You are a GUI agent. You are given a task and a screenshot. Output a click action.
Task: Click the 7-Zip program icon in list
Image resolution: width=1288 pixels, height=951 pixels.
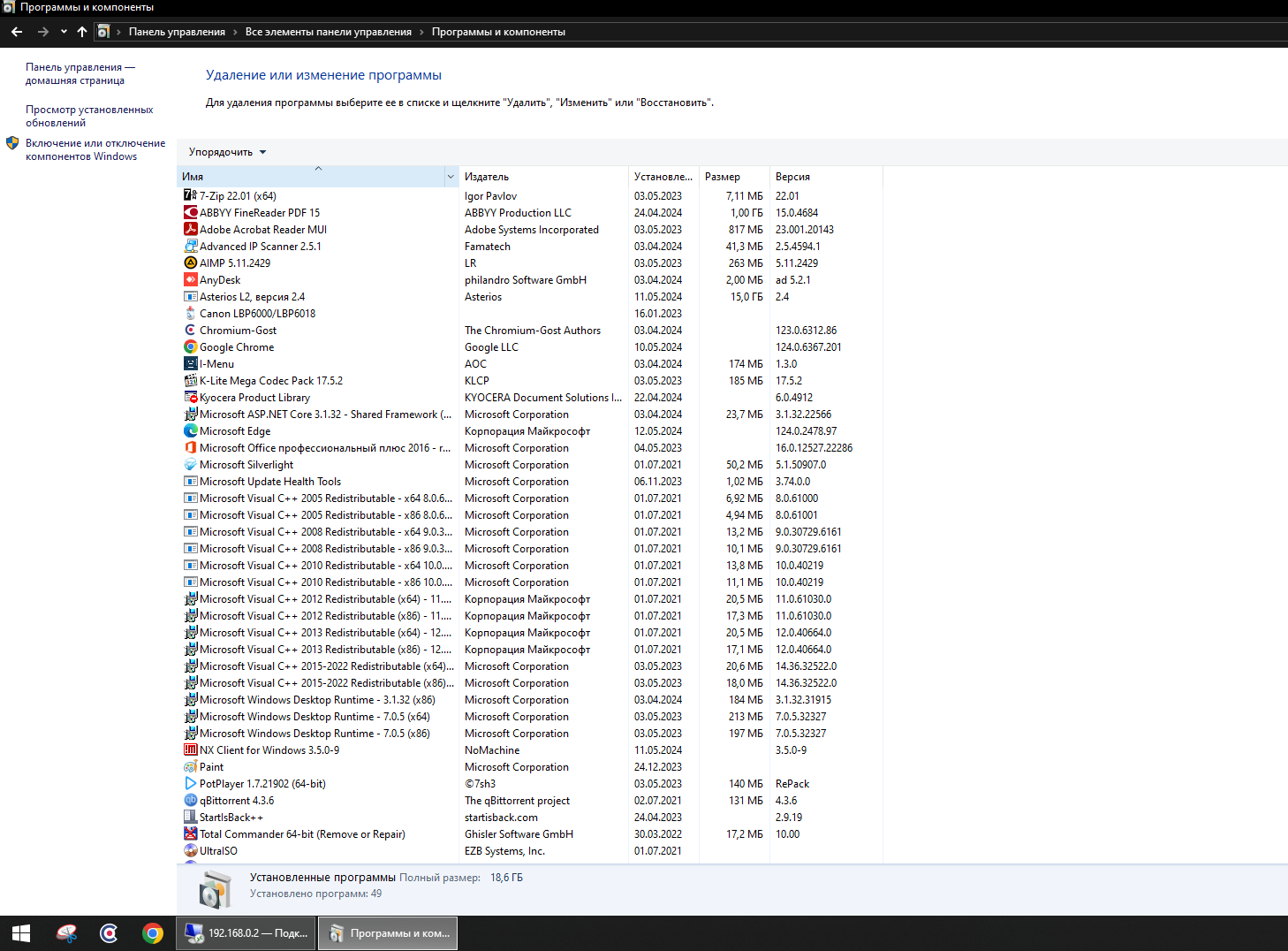(190, 195)
